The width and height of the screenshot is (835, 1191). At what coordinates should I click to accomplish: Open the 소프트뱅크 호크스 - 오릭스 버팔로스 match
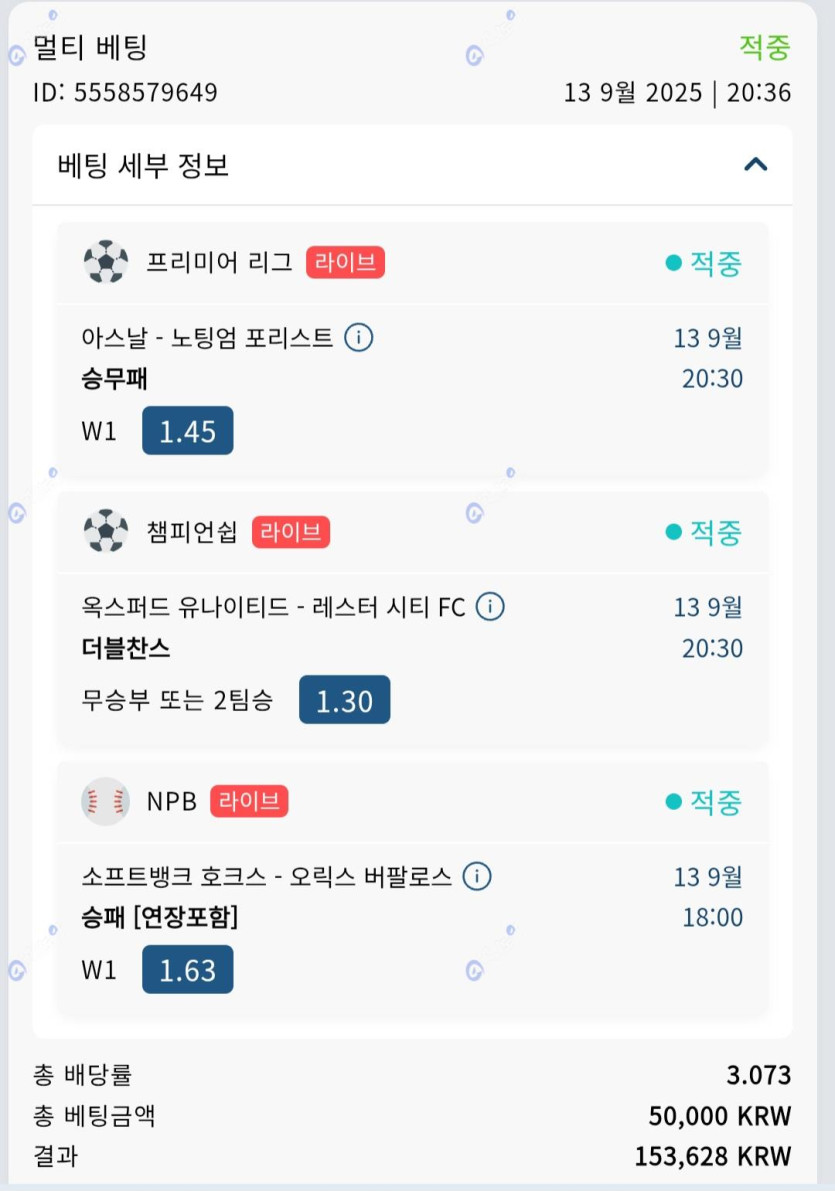click(266, 877)
